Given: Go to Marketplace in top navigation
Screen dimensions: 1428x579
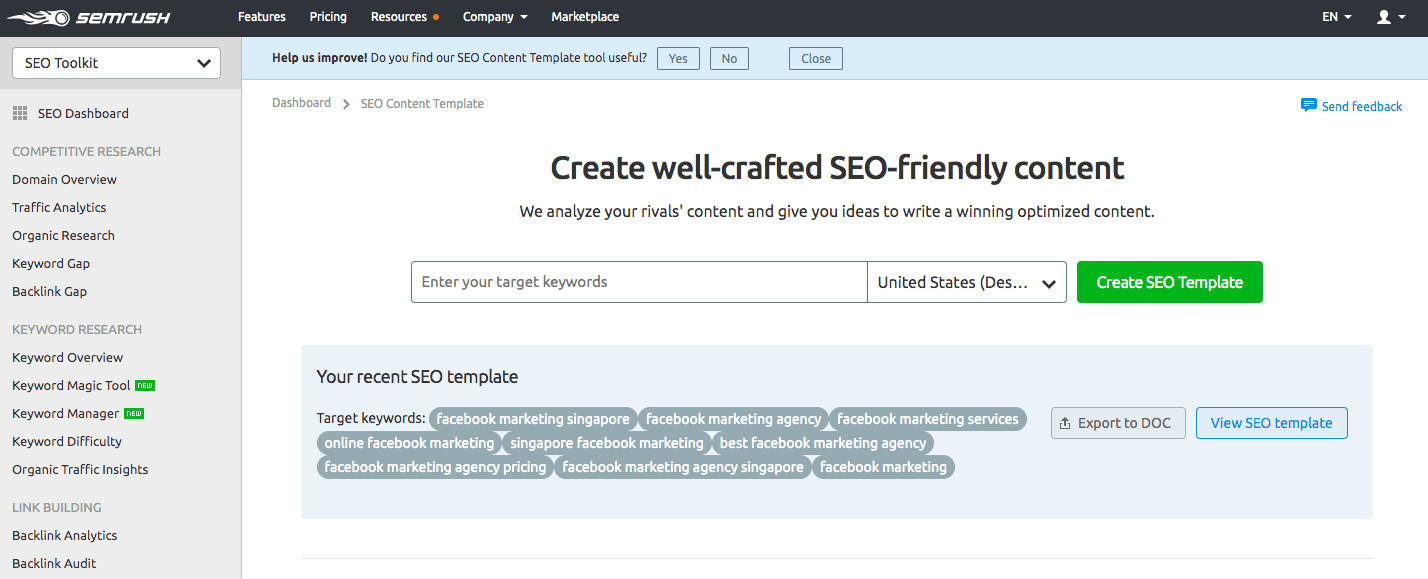Looking at the screenshot, I should (585, 17).
